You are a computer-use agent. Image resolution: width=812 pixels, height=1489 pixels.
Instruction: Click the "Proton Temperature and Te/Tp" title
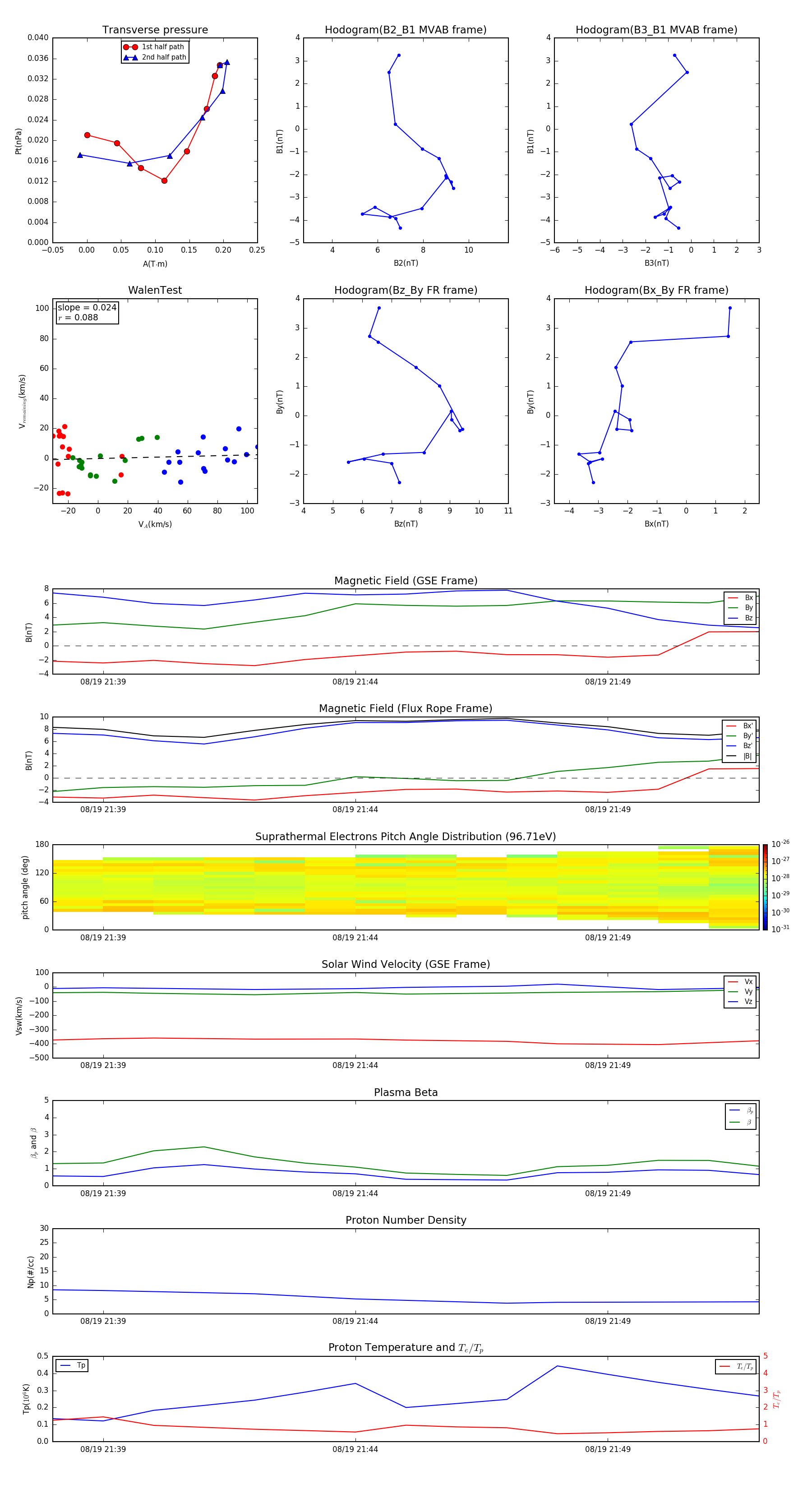pos(406,1347)
